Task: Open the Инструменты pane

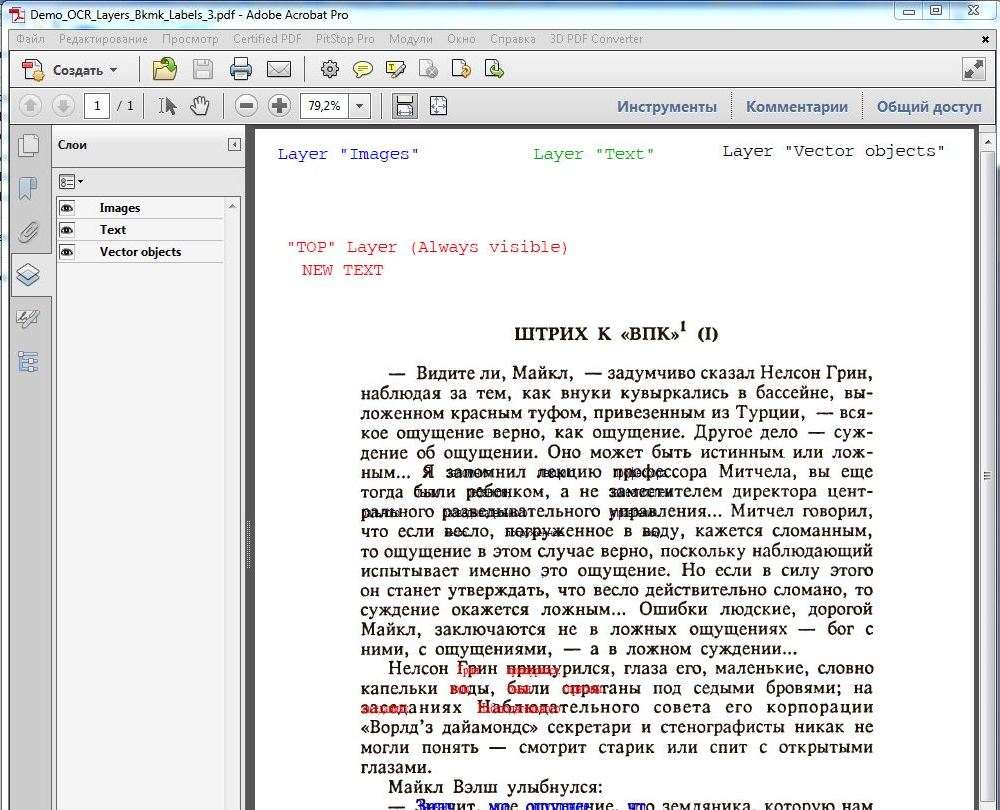Action: pyautogui.click(x=666, y=107)
